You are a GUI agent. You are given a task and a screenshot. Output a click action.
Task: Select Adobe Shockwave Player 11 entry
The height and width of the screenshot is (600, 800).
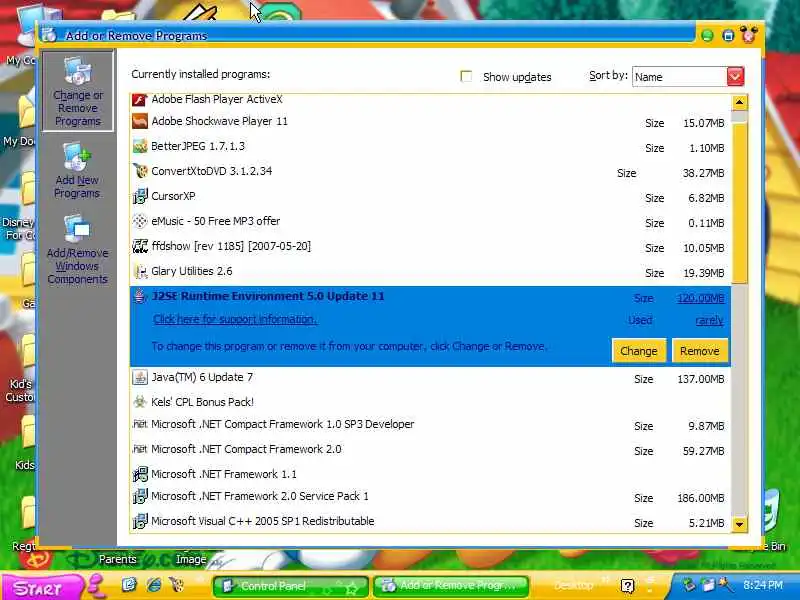click(431, 121)
